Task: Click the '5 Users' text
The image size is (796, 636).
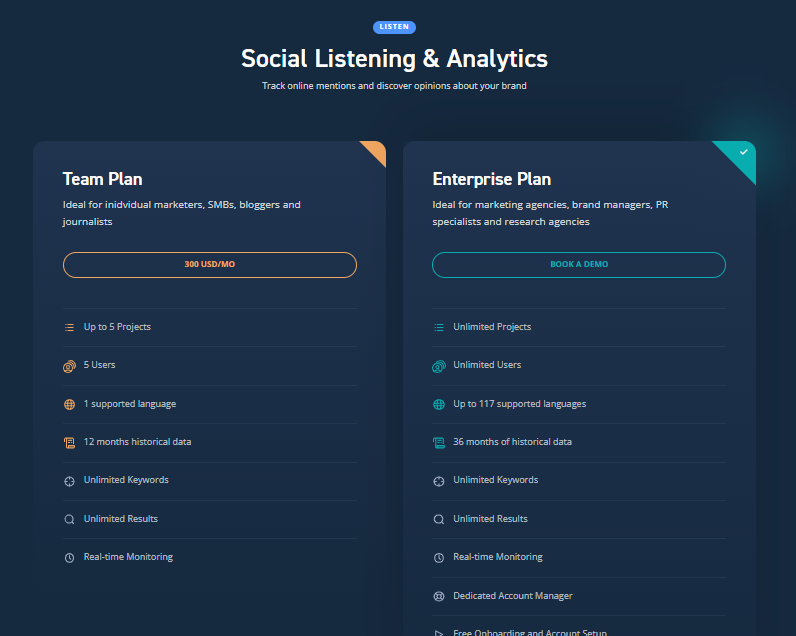Action: tap(100, 365)
